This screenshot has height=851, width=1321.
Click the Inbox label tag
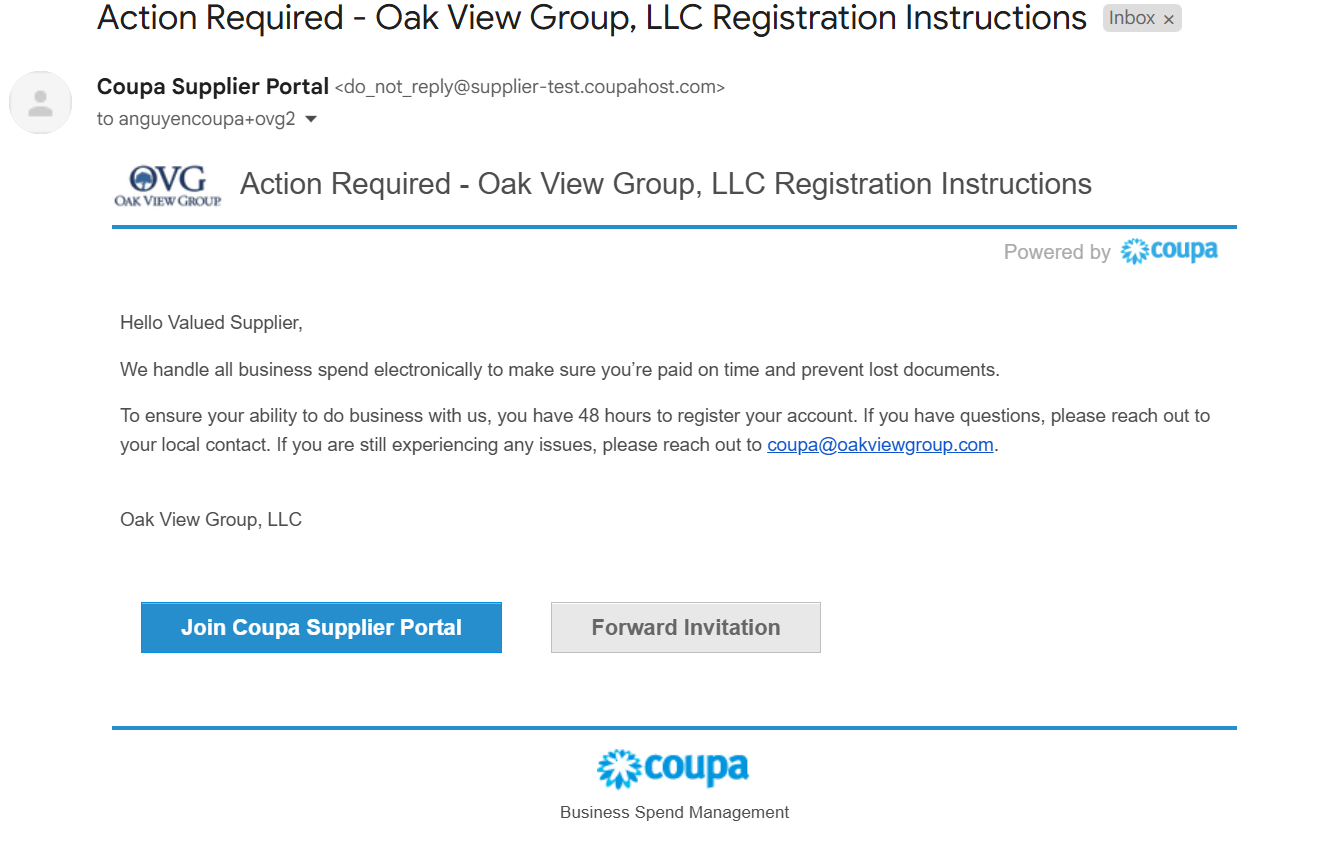1132,18
